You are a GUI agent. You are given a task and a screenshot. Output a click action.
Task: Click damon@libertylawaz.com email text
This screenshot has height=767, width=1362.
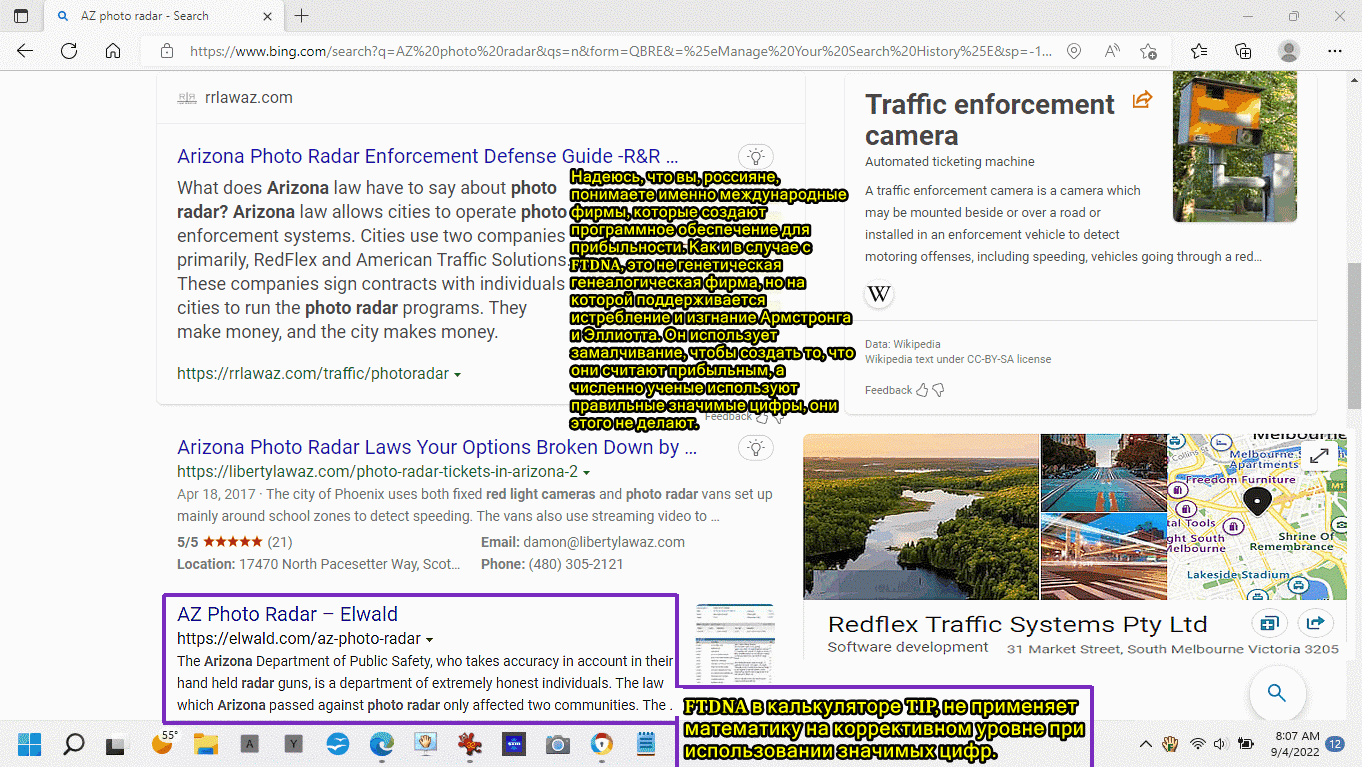[603, 542]
